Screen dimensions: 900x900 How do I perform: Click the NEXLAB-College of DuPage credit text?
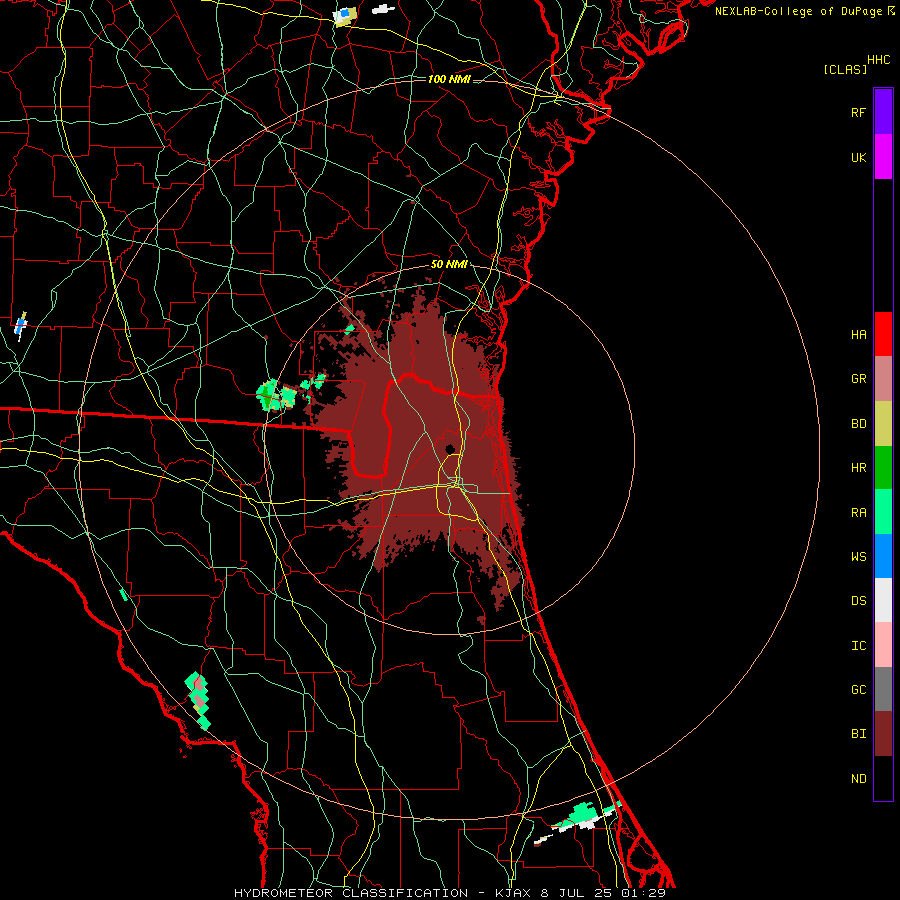coord(798,11)
